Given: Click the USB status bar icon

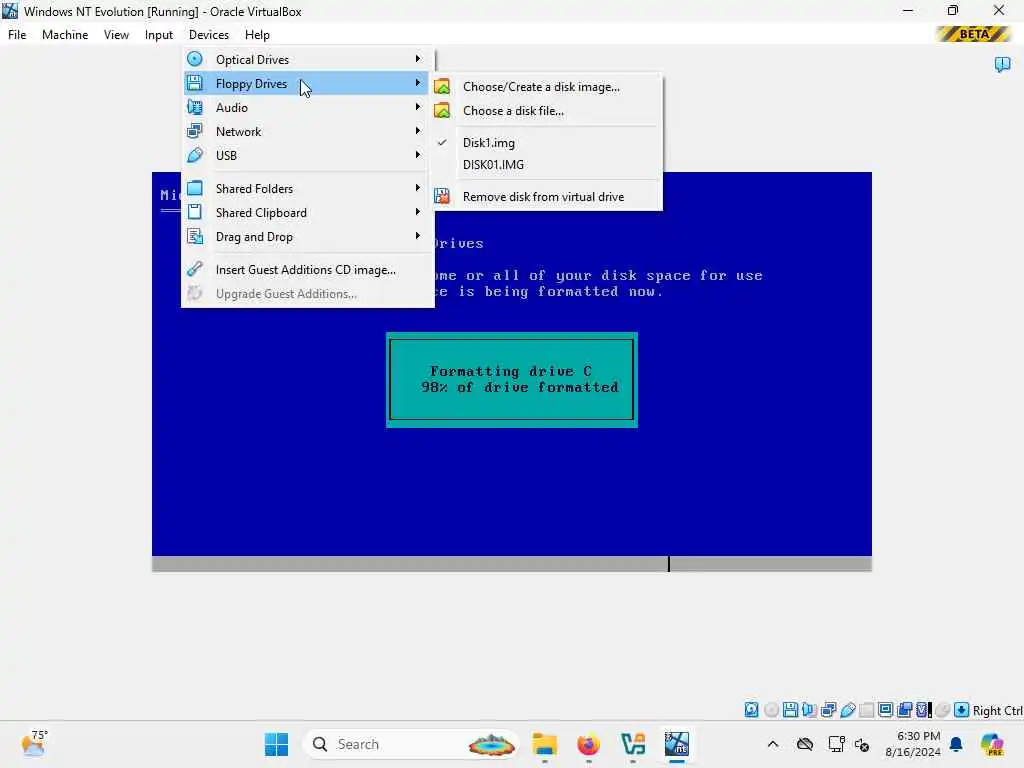Looking at the screenshot, I should 848,710.
